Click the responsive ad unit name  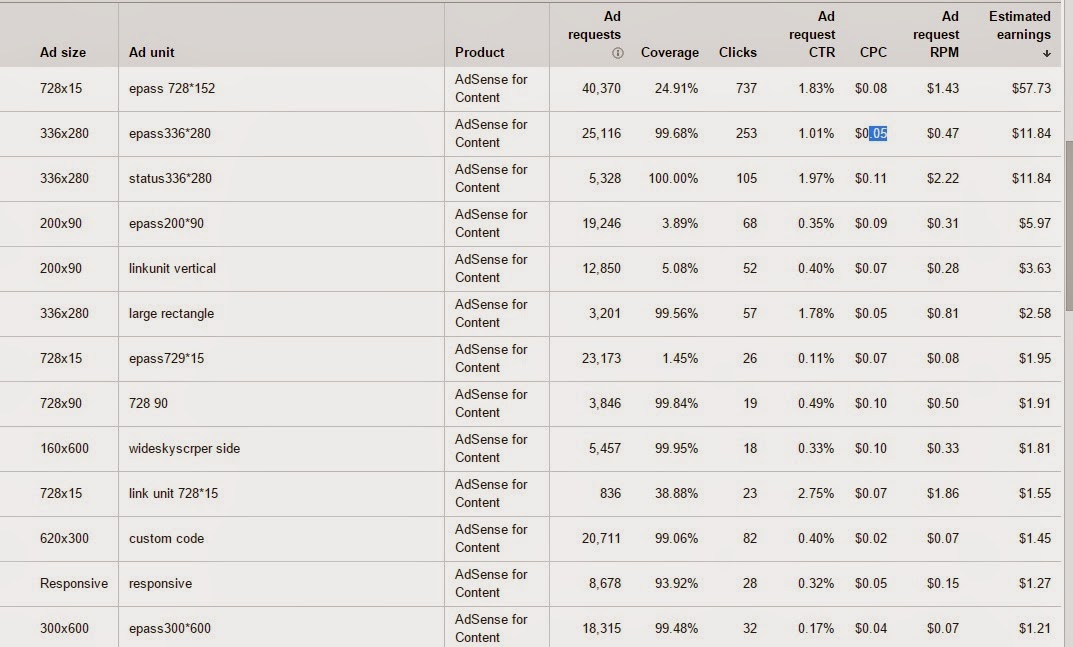[160, 583]
